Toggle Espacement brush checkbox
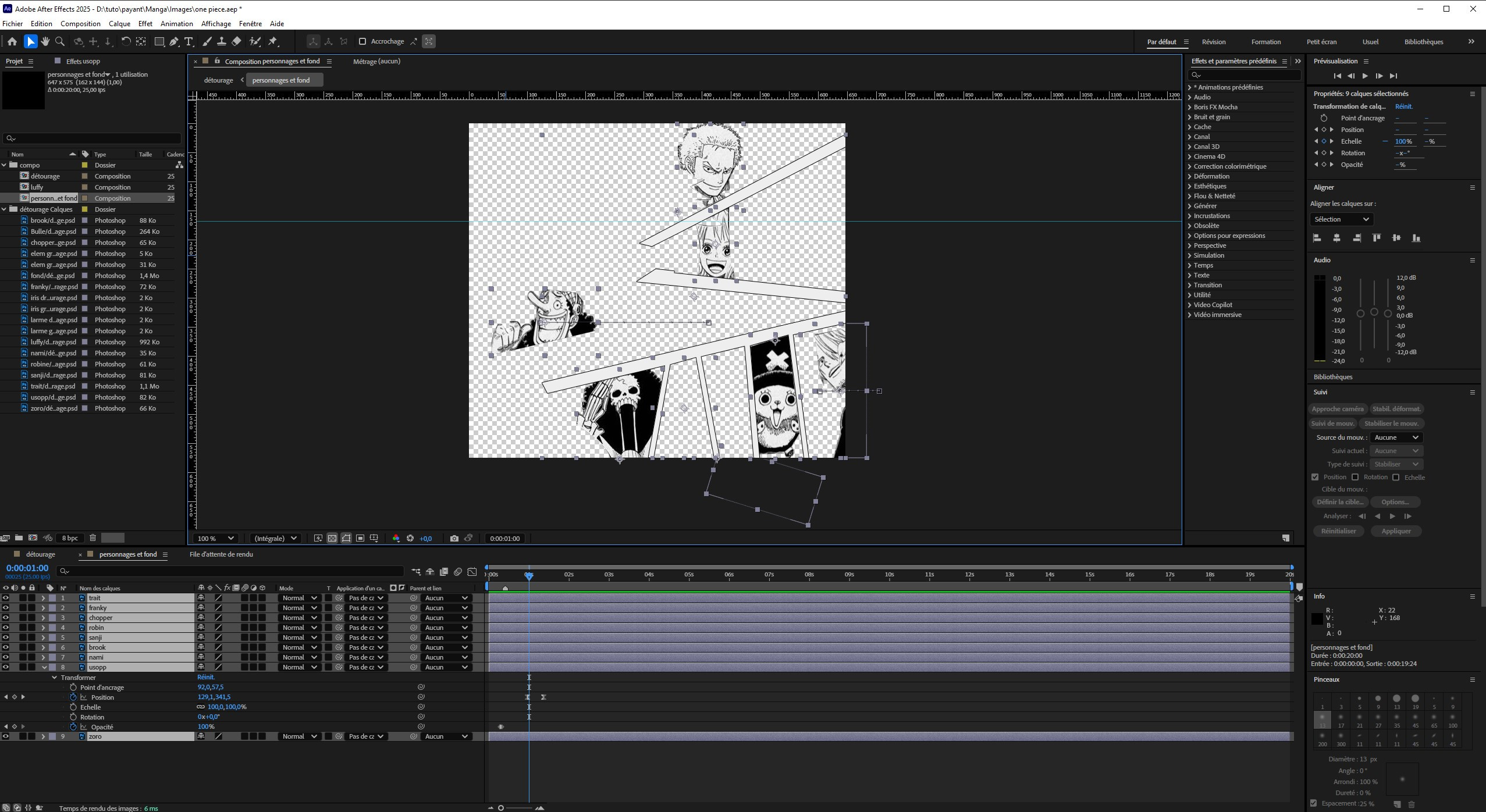1486x812 pixels. (1314, 803)
